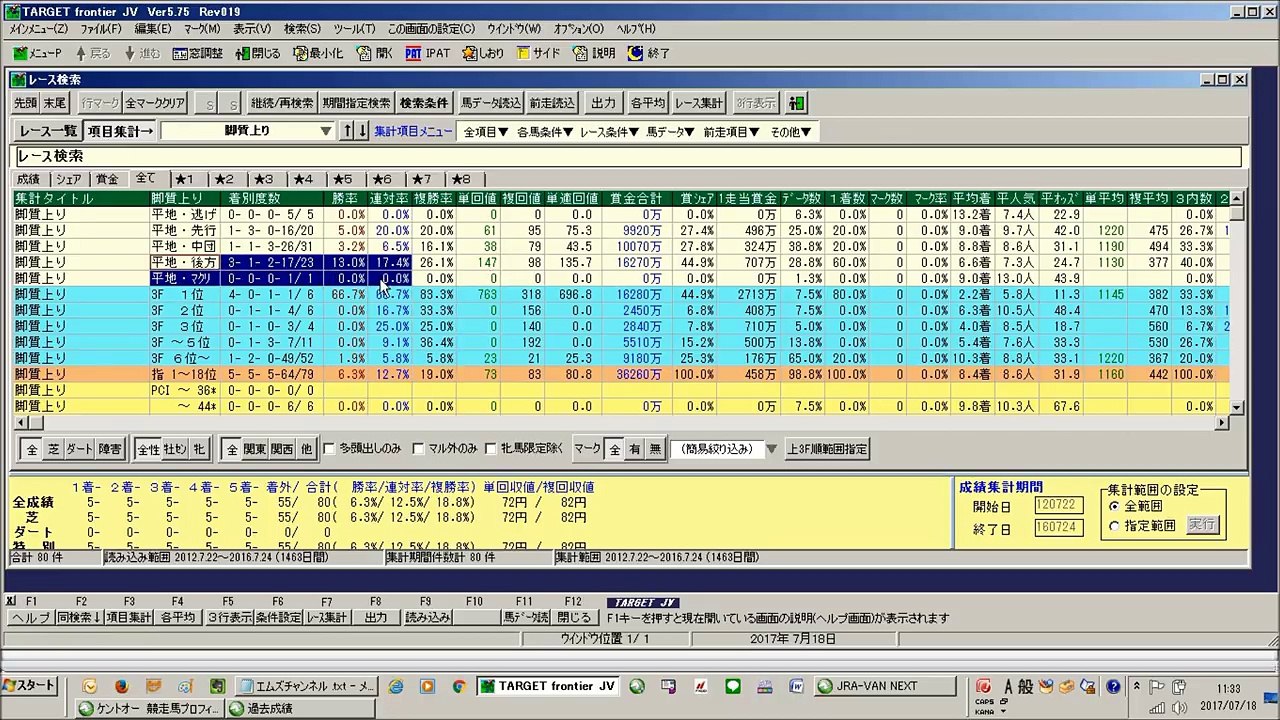
Task: Click the 終了 exit toolbar icon
Action: [649, 53]
